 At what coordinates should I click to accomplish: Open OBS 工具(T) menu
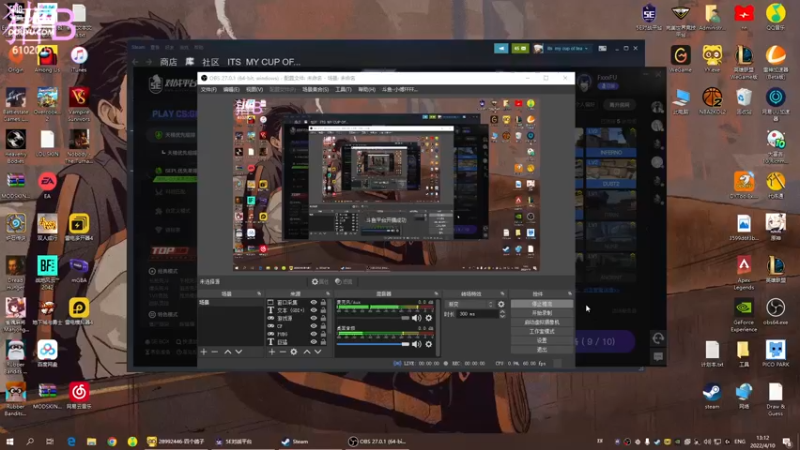pyautogui.click(x=343, y=89)
